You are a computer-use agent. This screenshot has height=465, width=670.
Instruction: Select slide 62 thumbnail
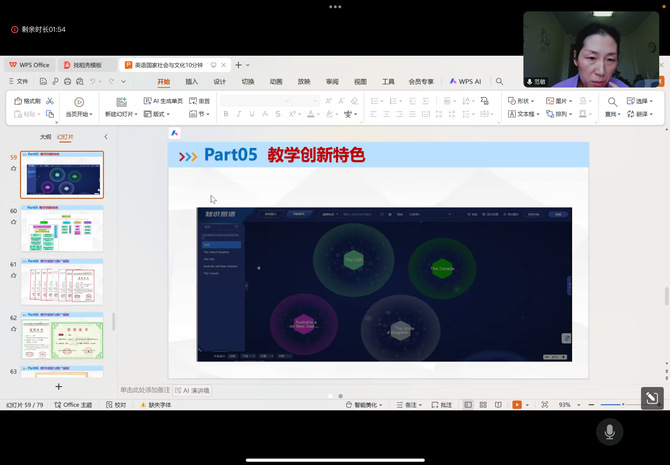click(x=62, y=335)
